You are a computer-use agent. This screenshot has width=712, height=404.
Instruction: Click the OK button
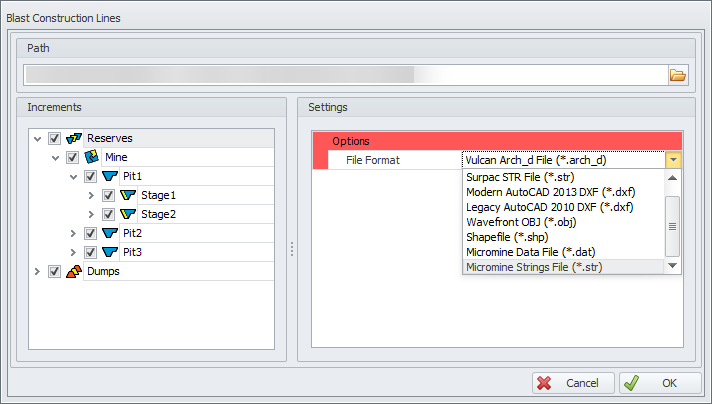[661, 383]
